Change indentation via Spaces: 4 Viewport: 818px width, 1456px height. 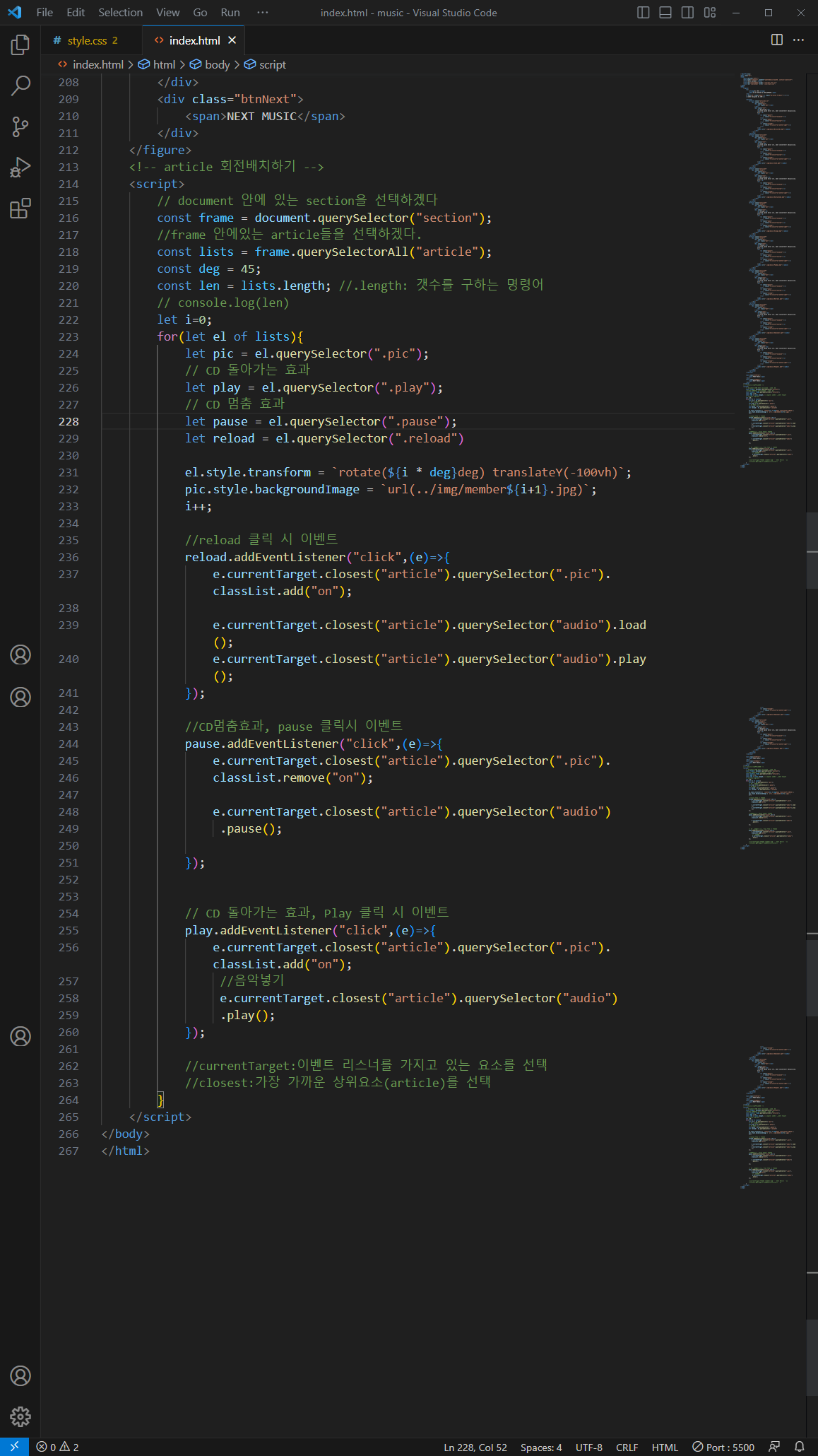pyautogui.click(x=541, y=1447)
